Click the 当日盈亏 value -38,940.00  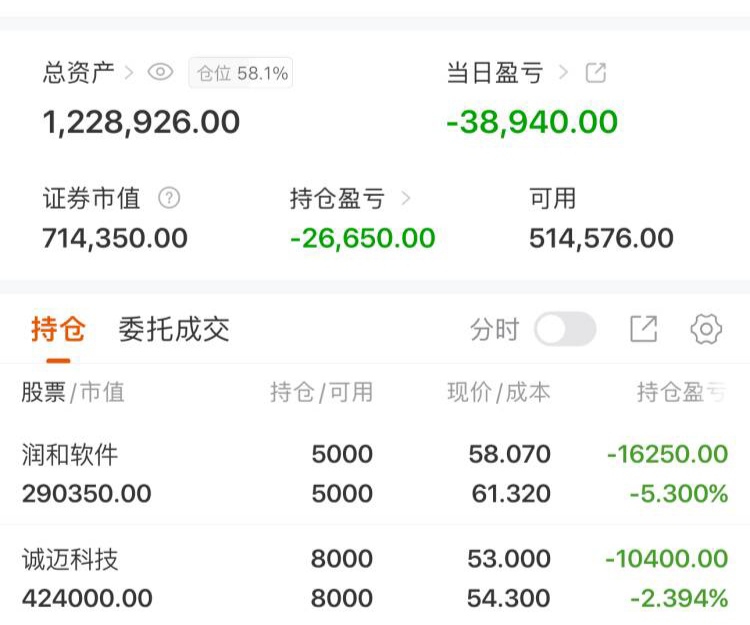click(532, 122)
